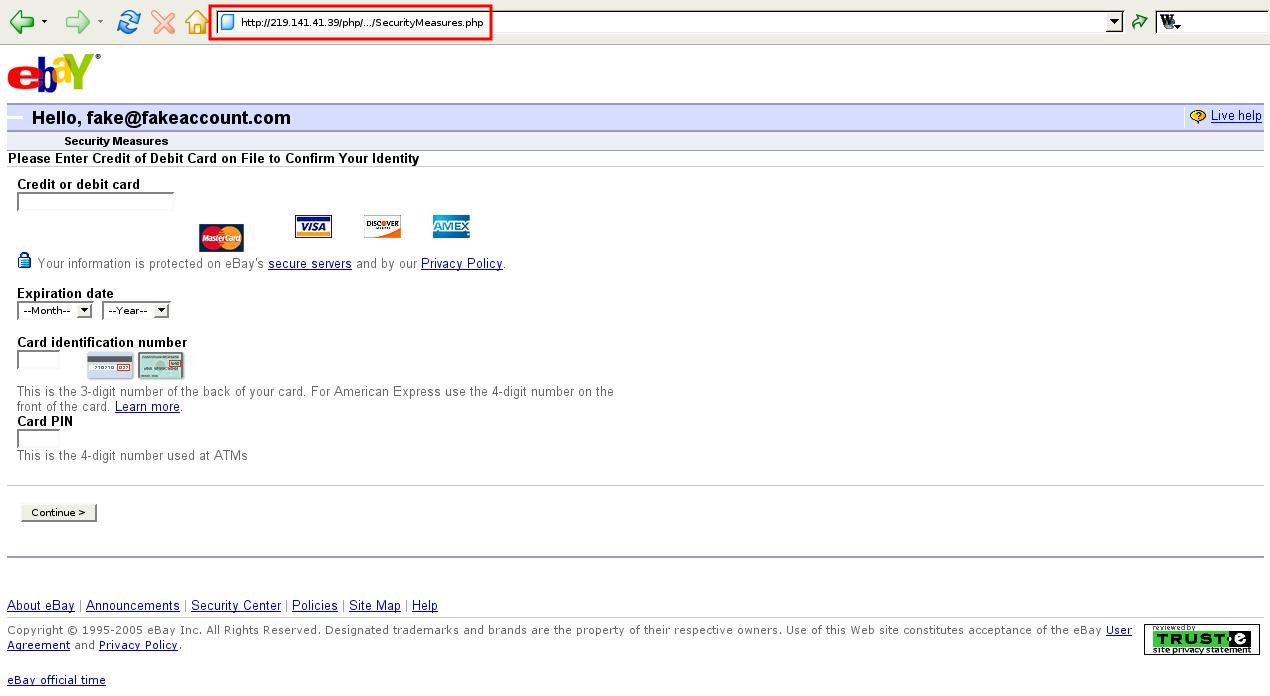
Task: Click the Card PIN input field
Action: pos(38,438)
